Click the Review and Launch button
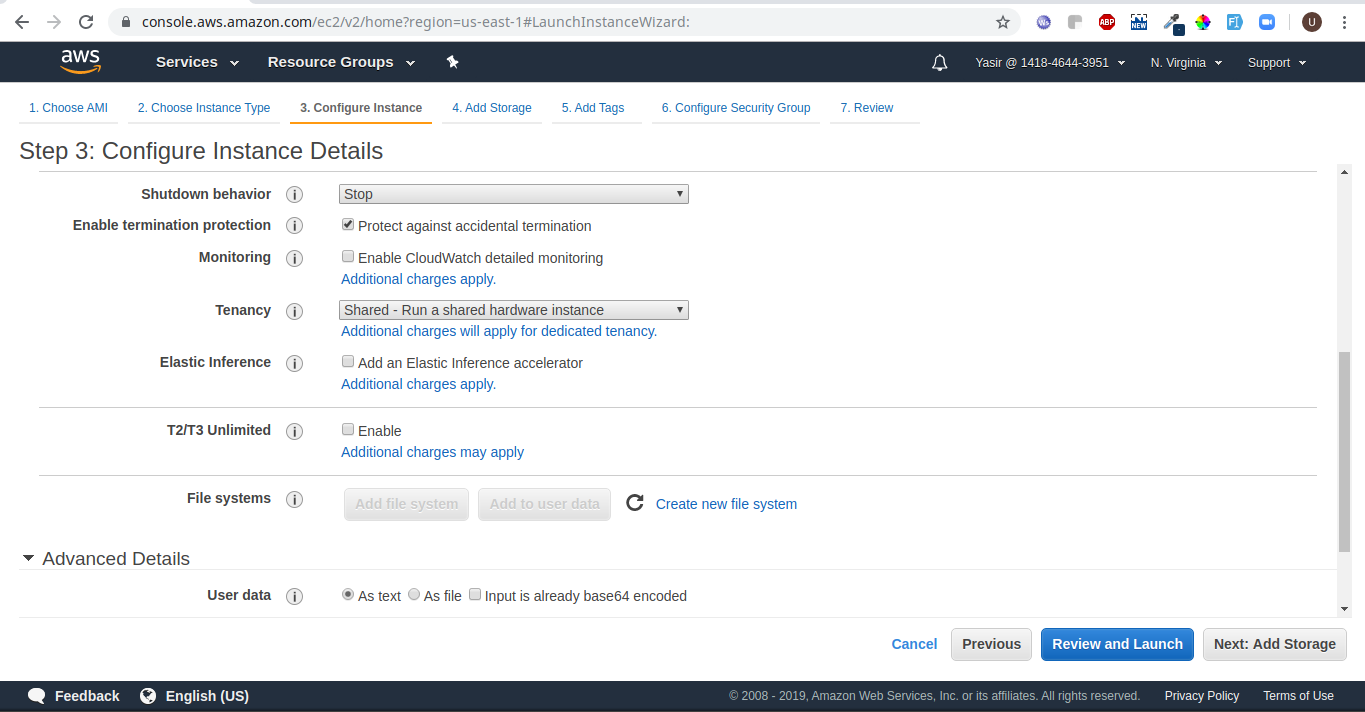Screen dimensions: 1365x712 tap(1117, 644)
